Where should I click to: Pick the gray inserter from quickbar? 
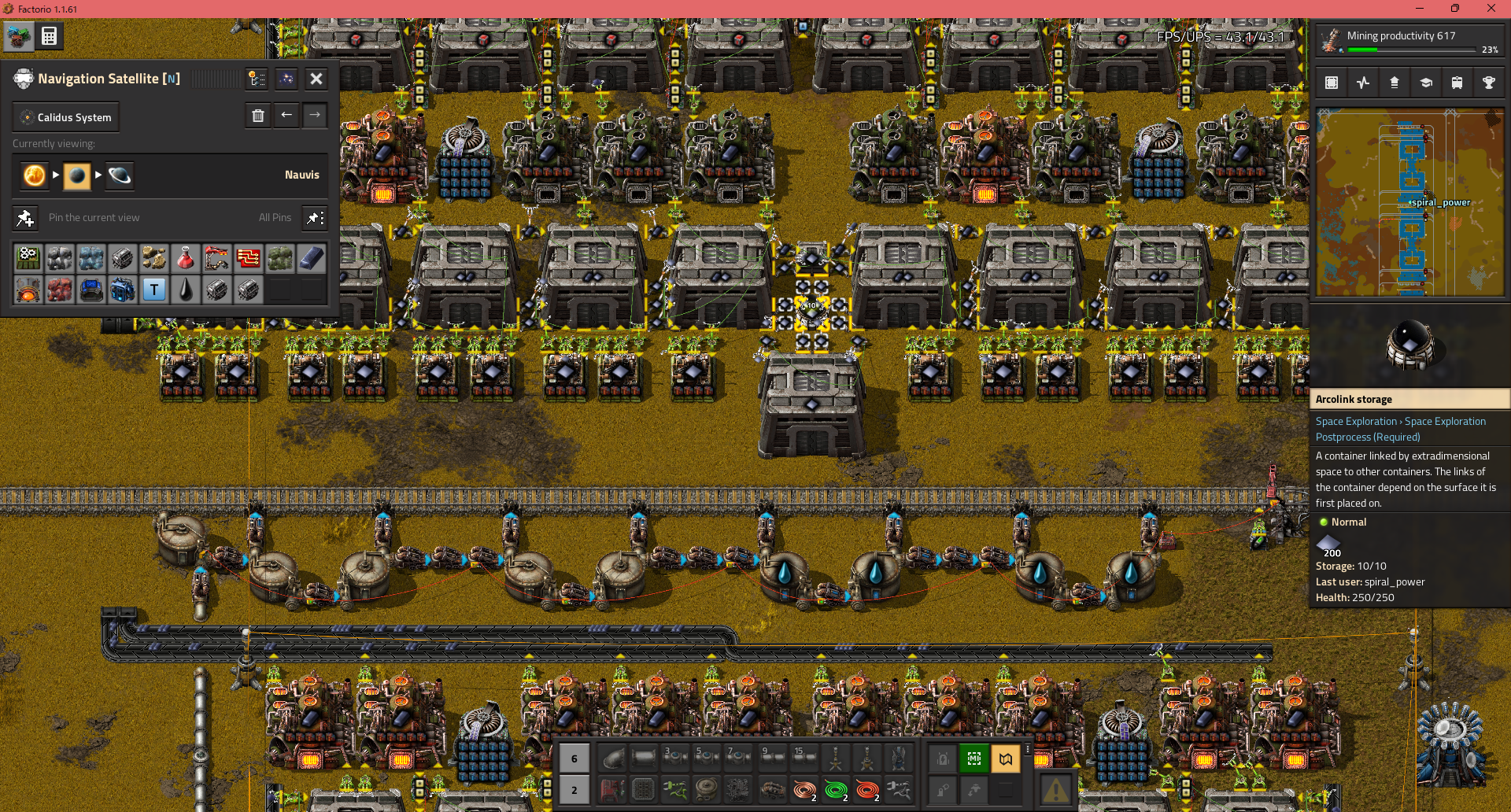click(x=899, y=790)
